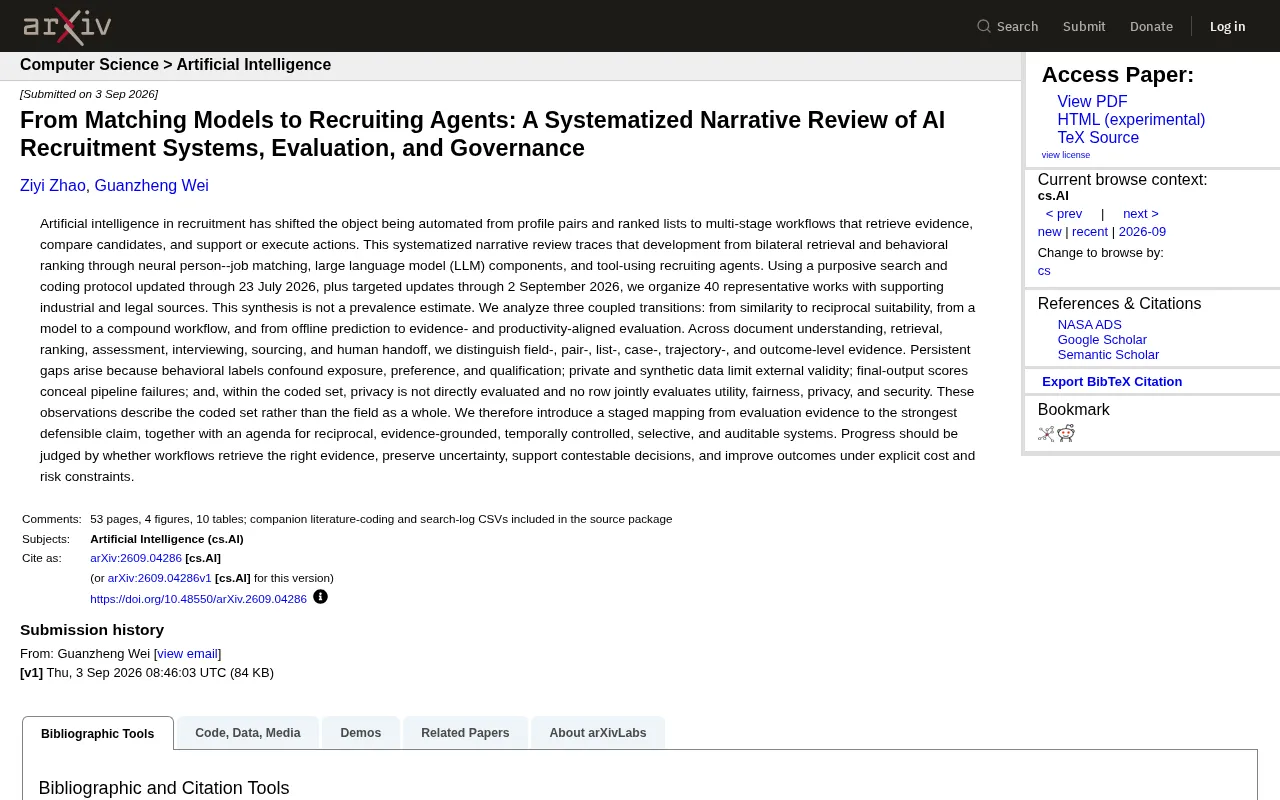Open the new cs.AI listings link

[x=1050, y=232]
